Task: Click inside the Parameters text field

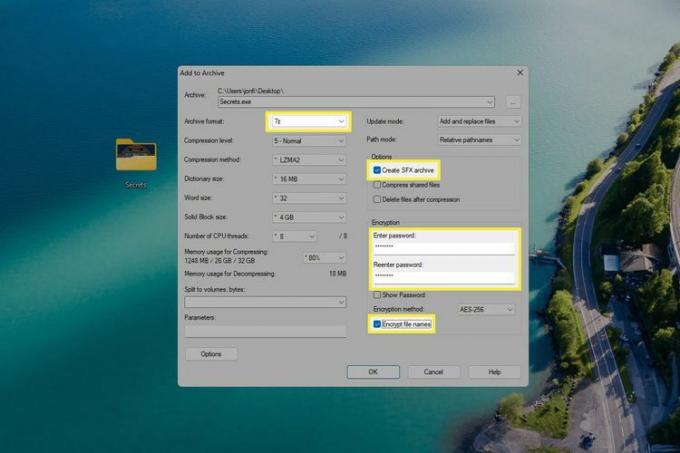Action: click(x=265, y=331)
